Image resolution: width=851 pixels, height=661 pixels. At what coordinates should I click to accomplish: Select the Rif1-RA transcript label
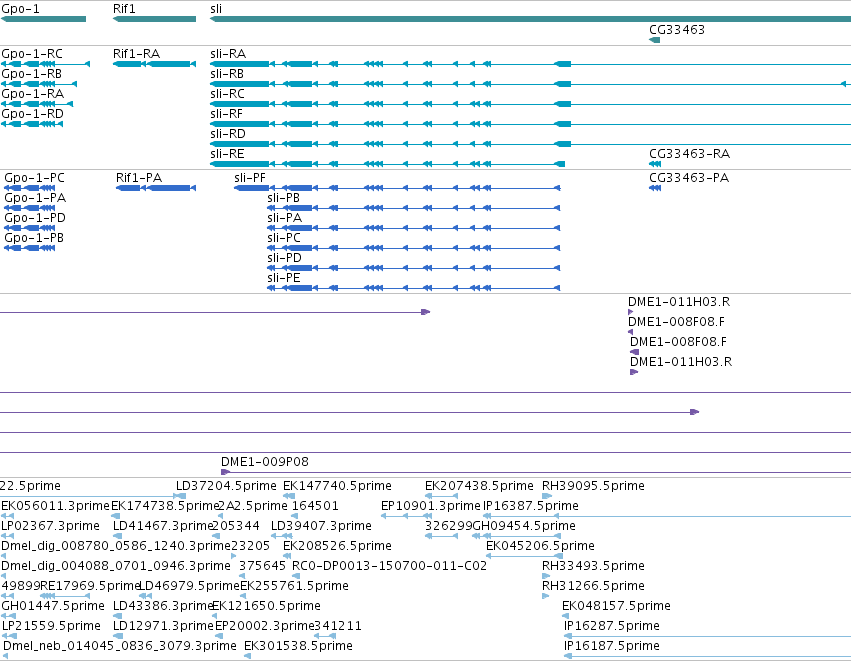136,54
